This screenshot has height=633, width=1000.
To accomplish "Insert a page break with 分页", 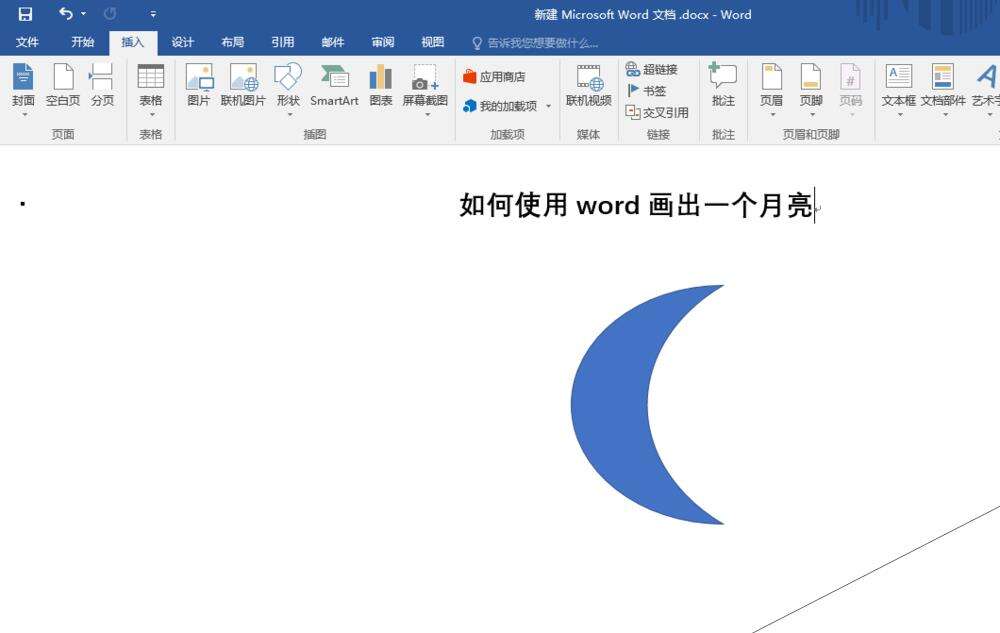I will tap(102, 85).
